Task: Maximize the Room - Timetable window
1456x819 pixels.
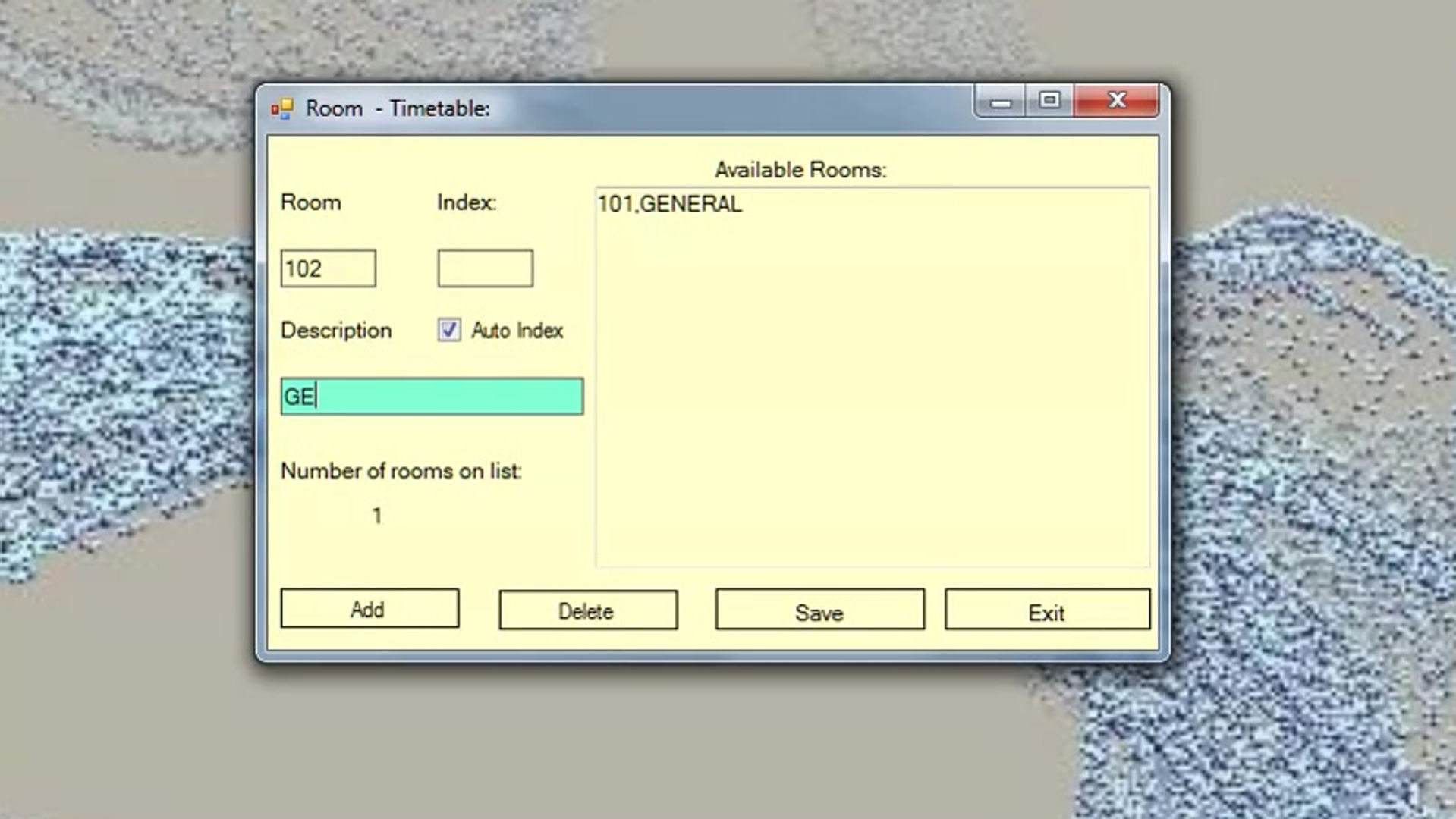Action: point(1050,101)
